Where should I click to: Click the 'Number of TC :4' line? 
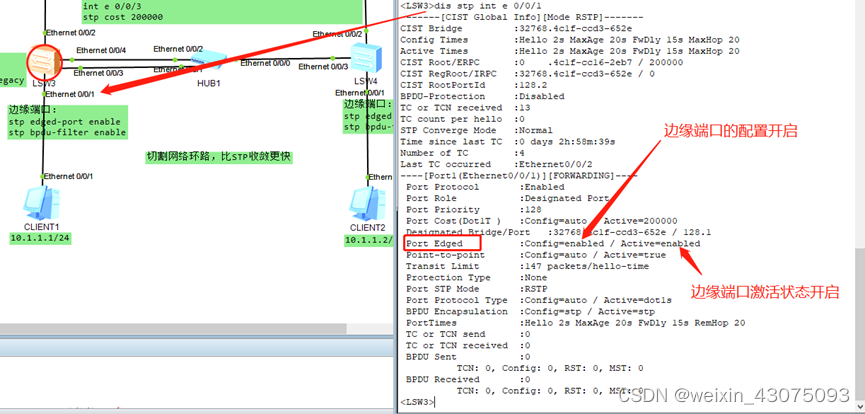(462, 153)
